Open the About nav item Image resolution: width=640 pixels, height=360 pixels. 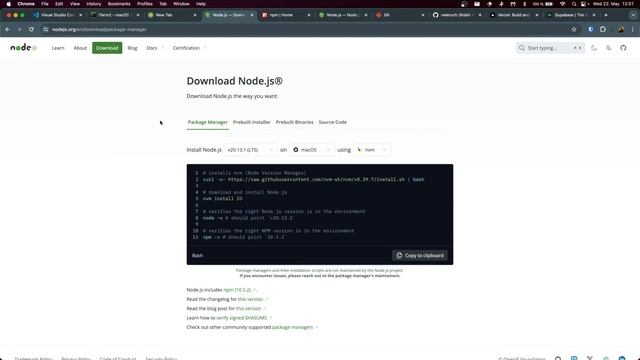pos(80,48)
